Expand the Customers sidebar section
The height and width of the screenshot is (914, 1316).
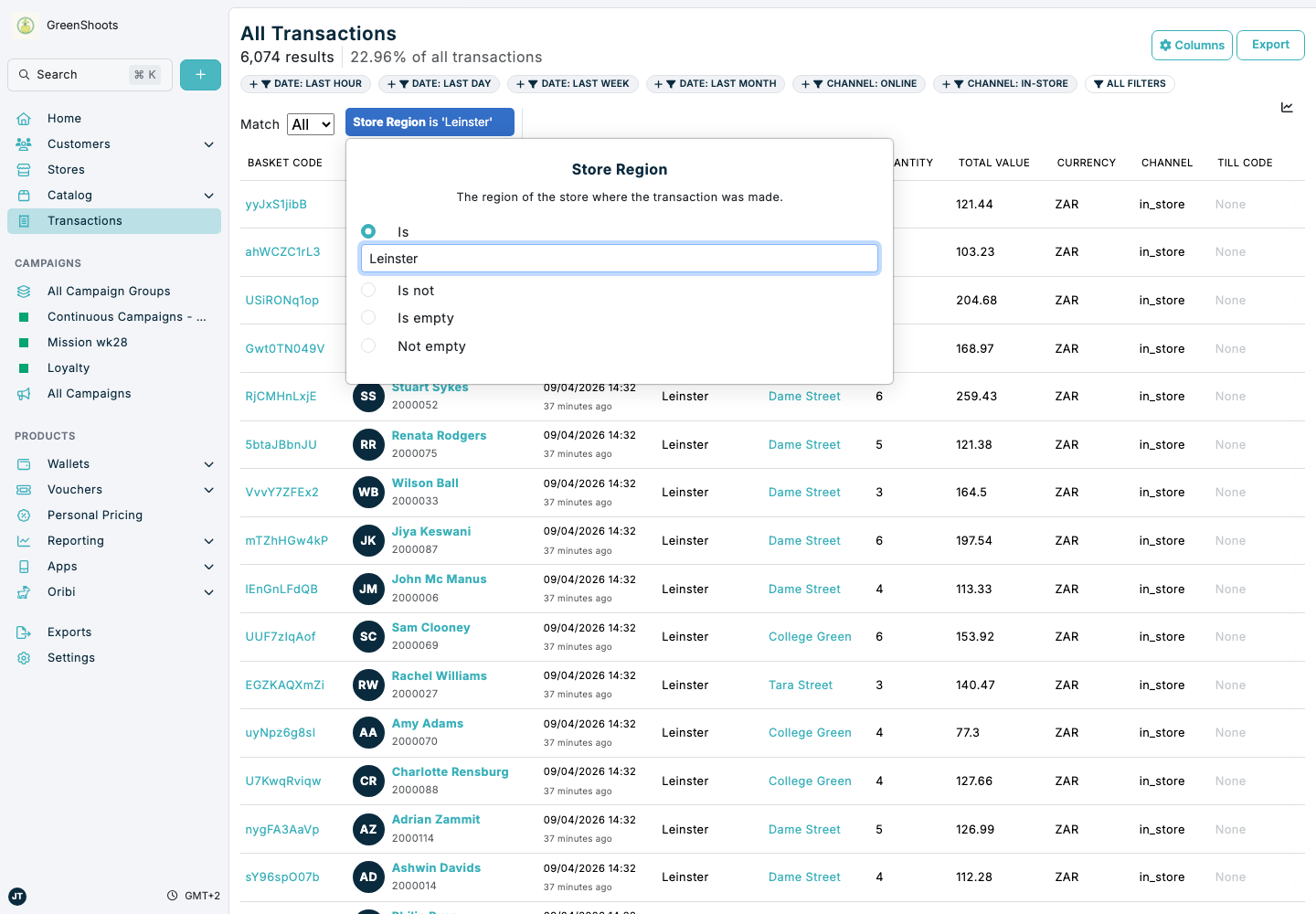click(208, 143)
